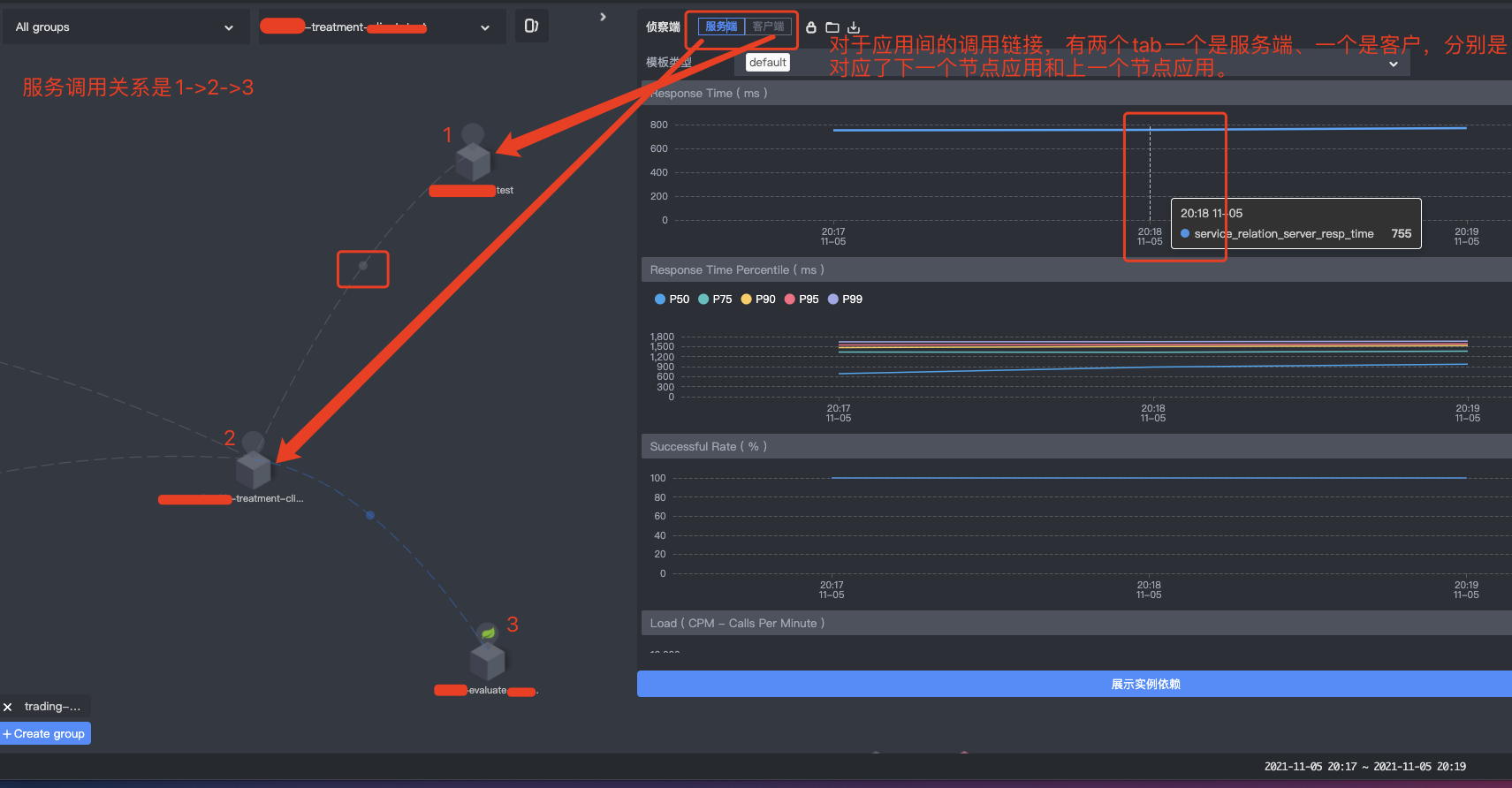Click the download export icon
Image resolution: width=1512 pixels, height=788 pixels.
coord(854,27)
